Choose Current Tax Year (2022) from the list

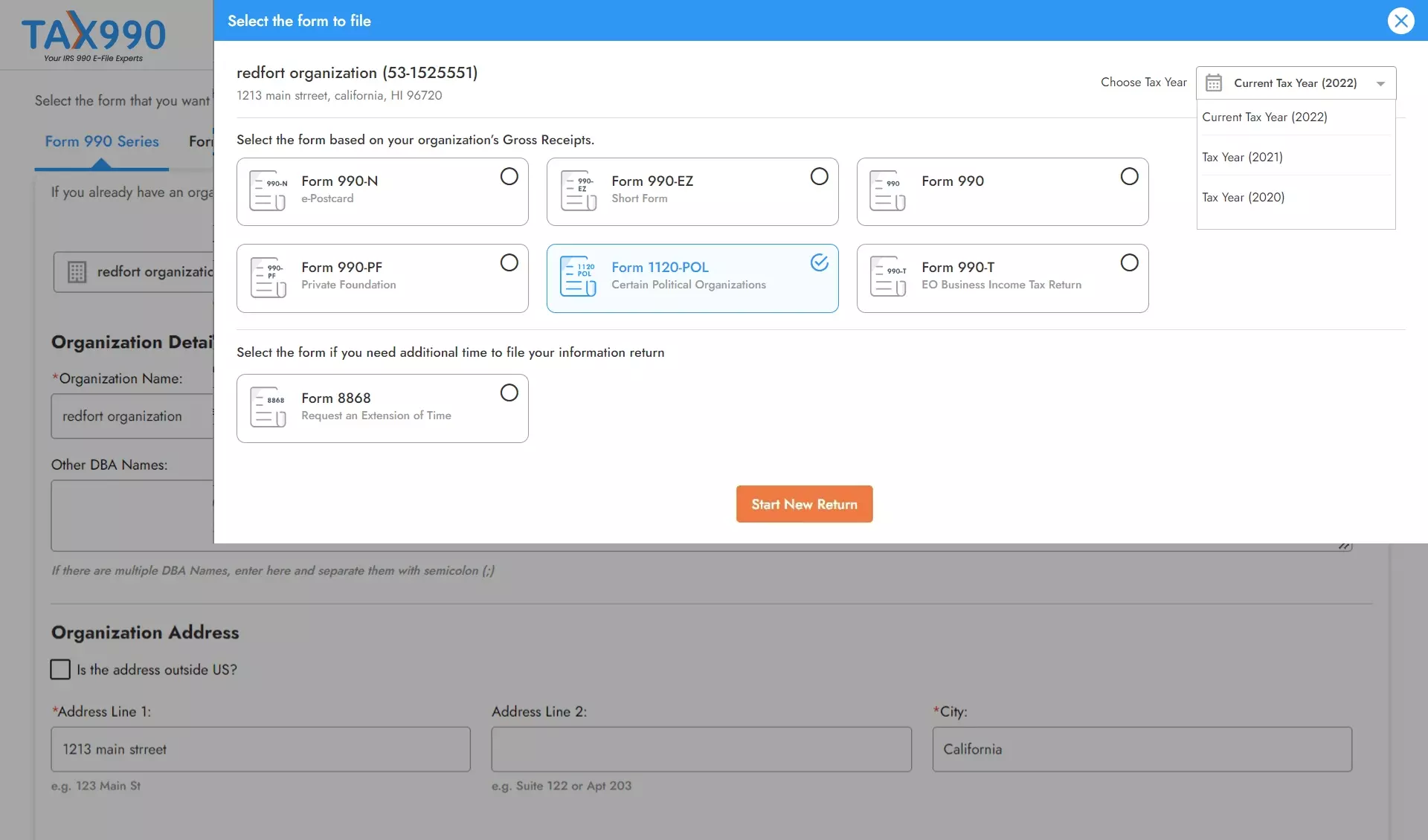tap(1296, 117)
